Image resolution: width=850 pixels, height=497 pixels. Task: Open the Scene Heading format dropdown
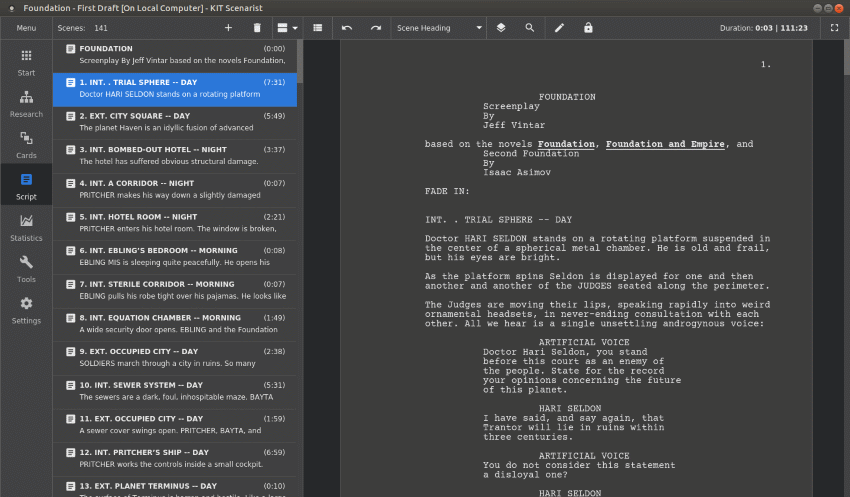tap(439, 28)
